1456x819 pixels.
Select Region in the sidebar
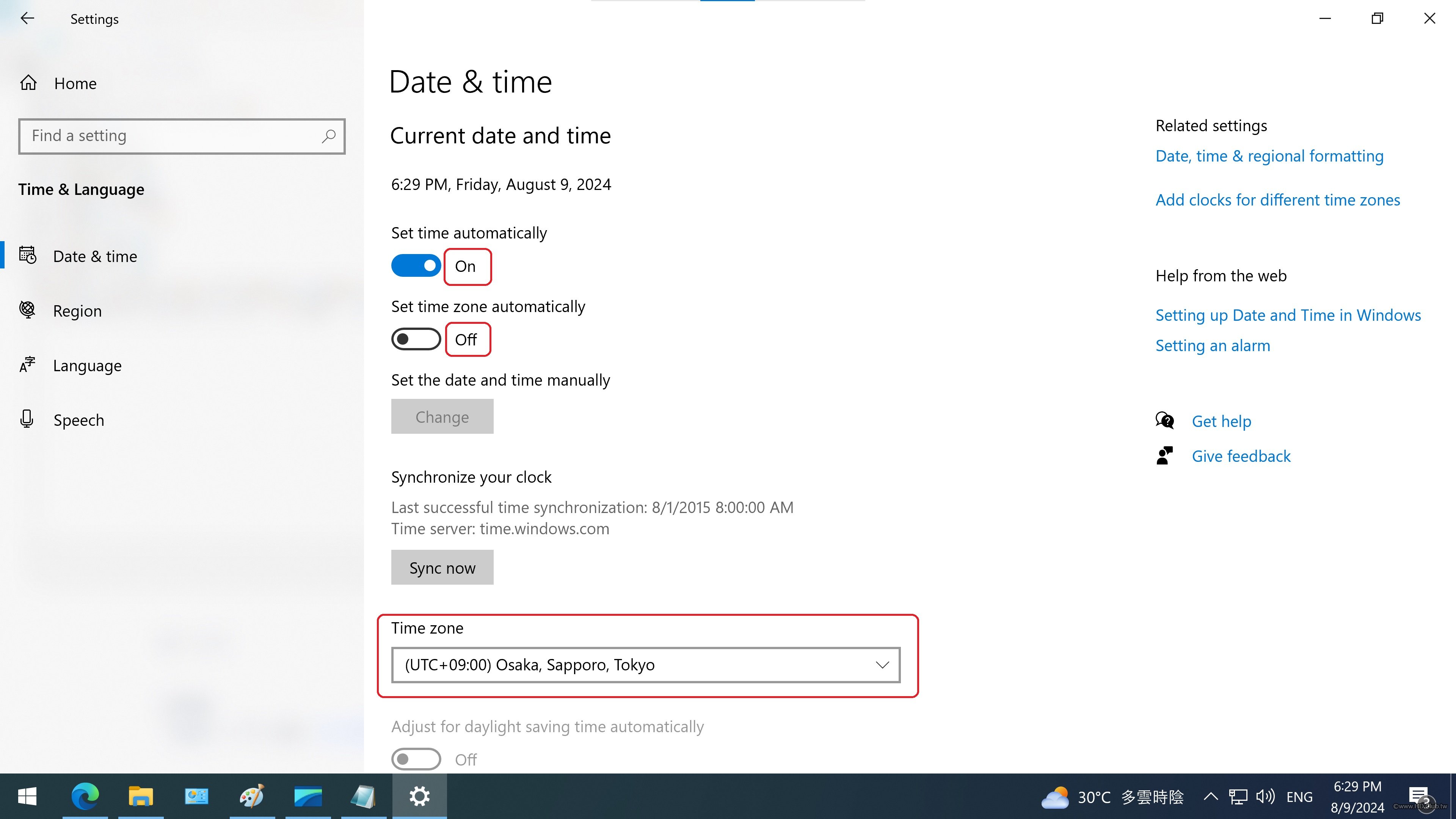77,311
